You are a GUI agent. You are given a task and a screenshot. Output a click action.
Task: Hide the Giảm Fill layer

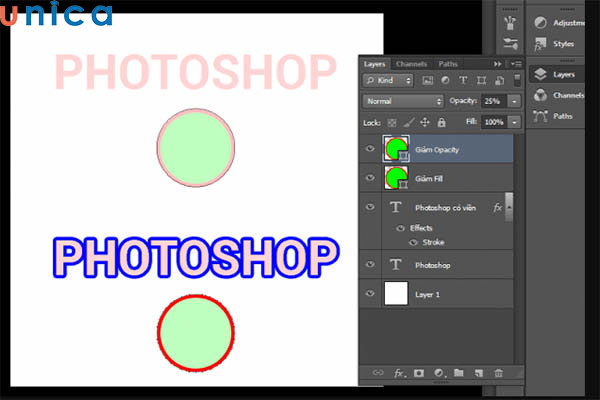pyautogui.click(x=370, y=178)
